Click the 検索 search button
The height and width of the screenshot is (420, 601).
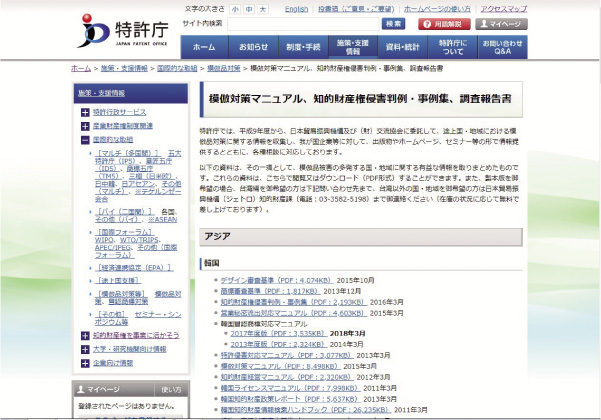pos(393,23)
